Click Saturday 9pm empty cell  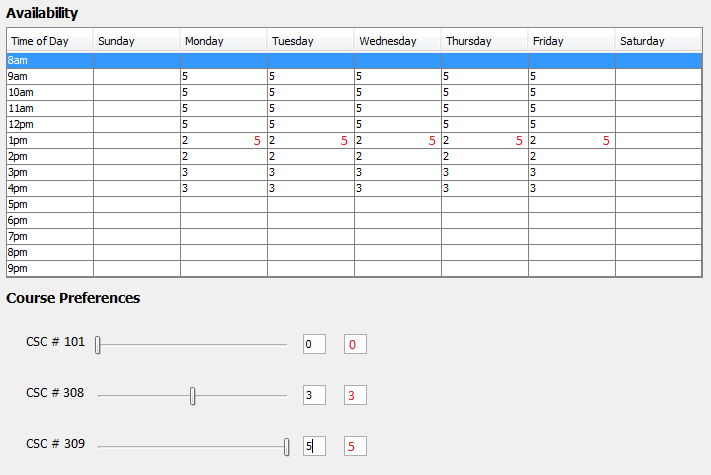657,268
